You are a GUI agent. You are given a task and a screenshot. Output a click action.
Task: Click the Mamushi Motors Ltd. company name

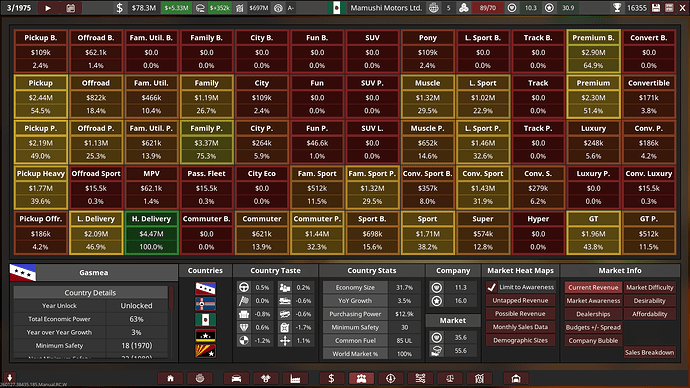coord(386,8)
